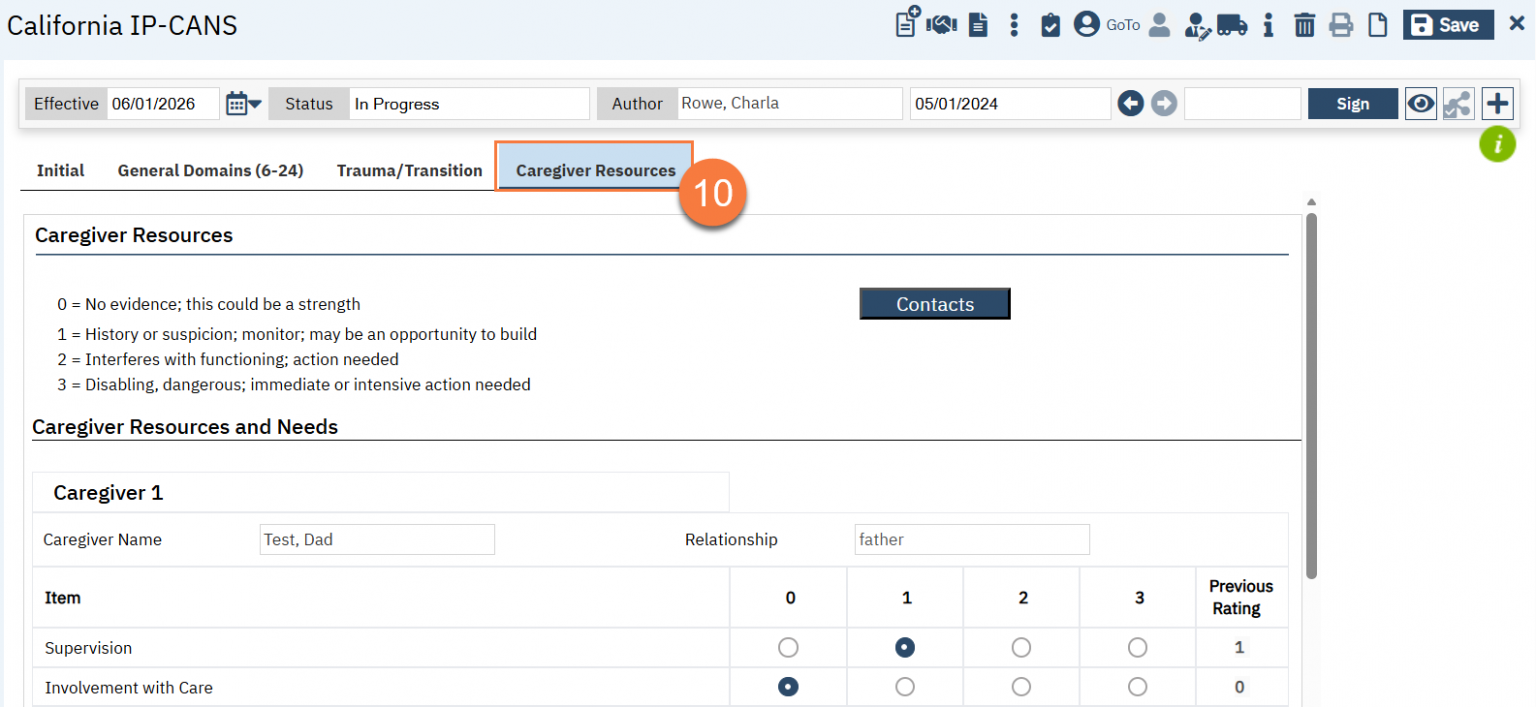This screenshot has width=1536, height=707.
Task: Switch to the Initial tab
Action: (x=60, y=171)
